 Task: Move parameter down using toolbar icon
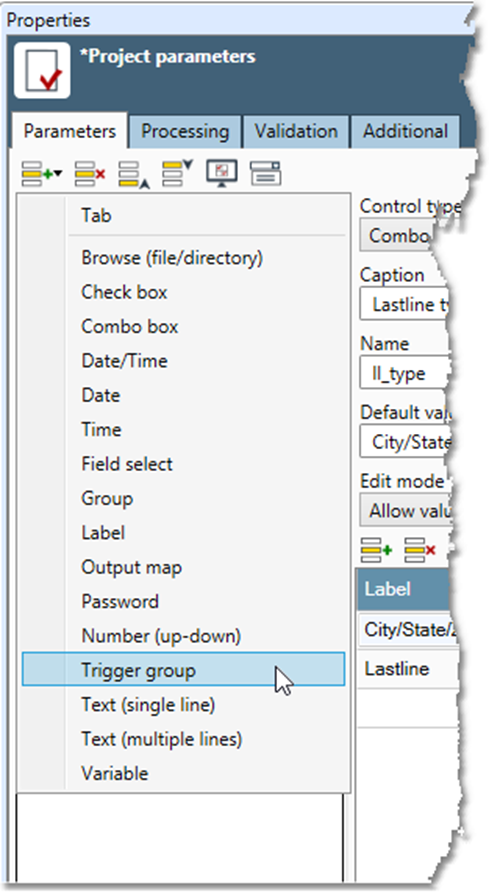tap(177, 173)
